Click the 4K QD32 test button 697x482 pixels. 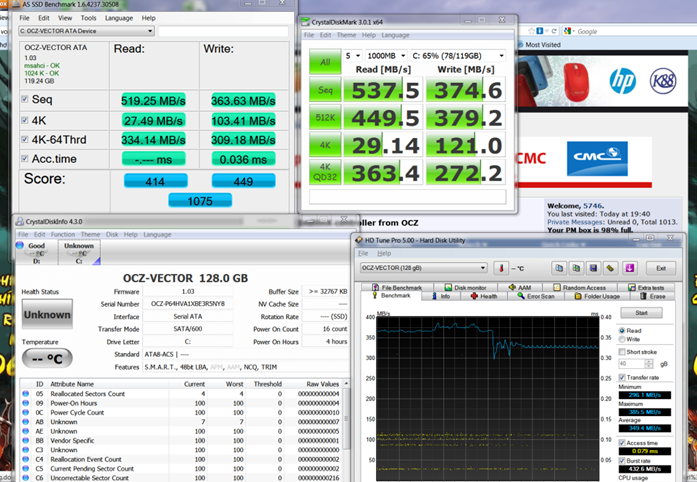coord(325,172)
